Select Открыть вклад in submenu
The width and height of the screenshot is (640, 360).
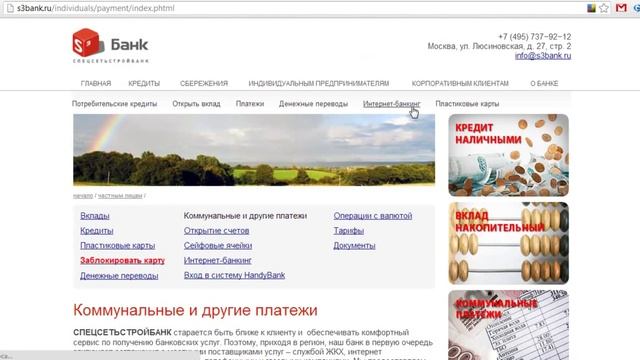(196, 104)
